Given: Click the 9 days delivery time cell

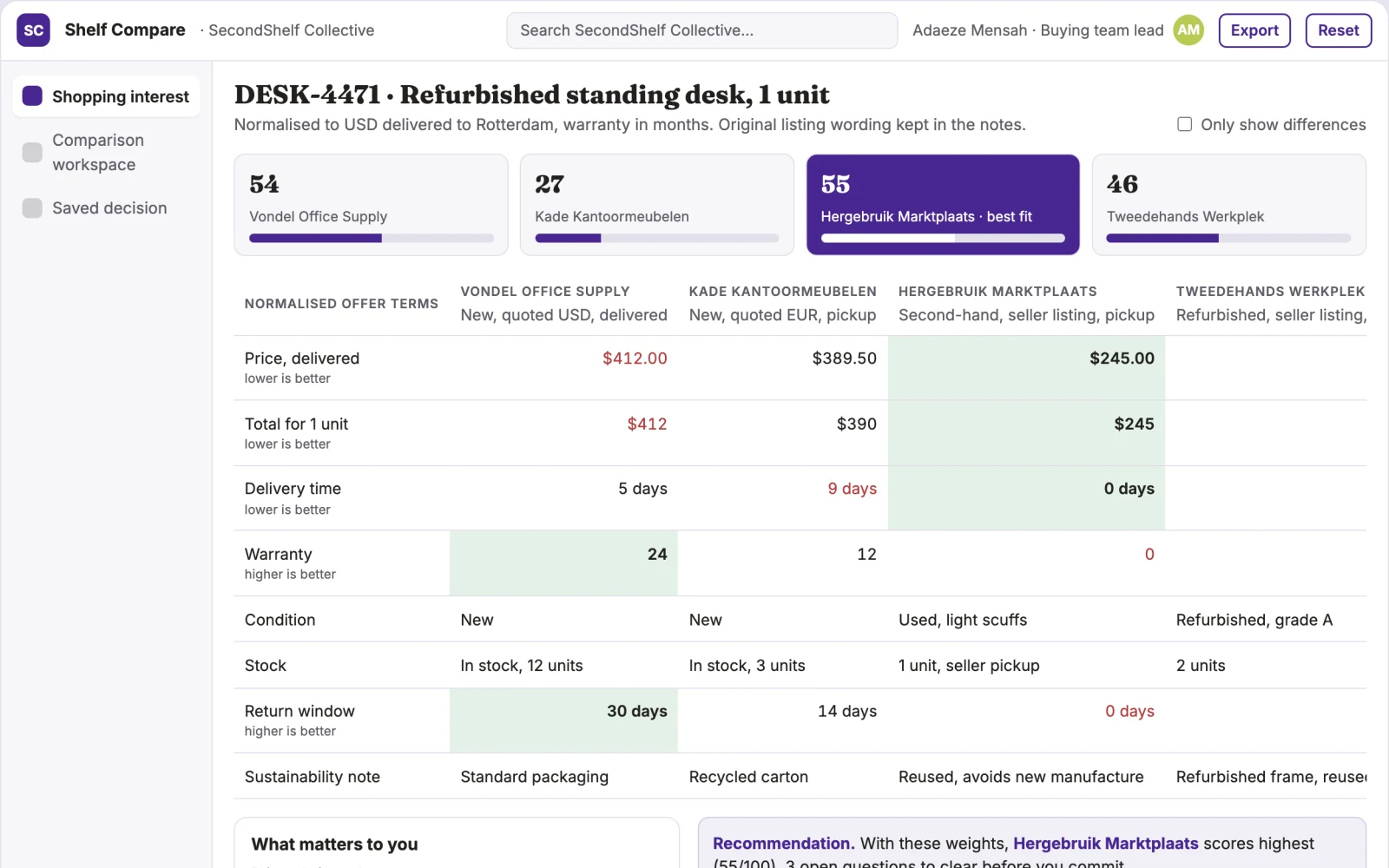Looking at the screenshot, I should (x=782, y=498).
